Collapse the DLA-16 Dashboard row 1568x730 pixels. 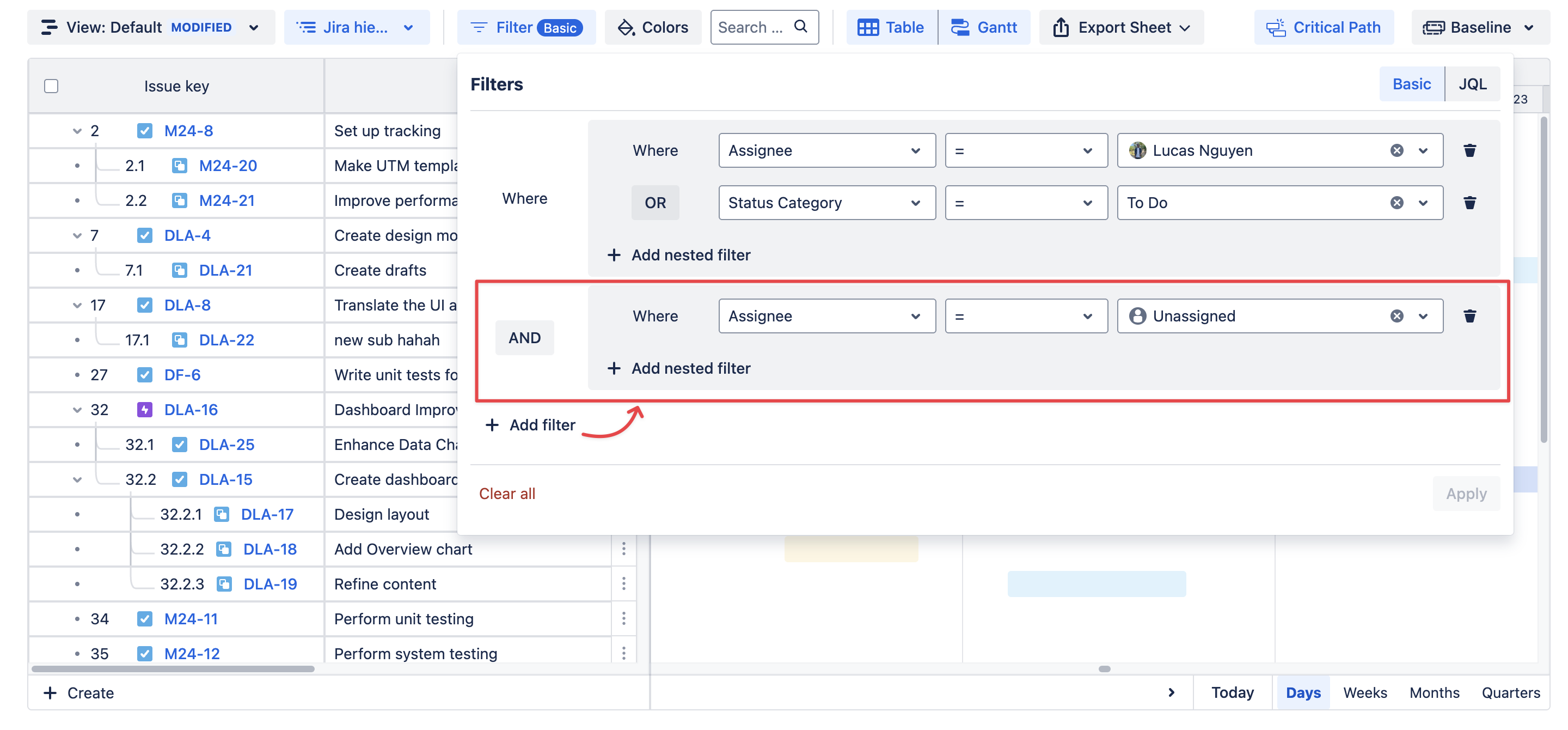click(77, 410)
